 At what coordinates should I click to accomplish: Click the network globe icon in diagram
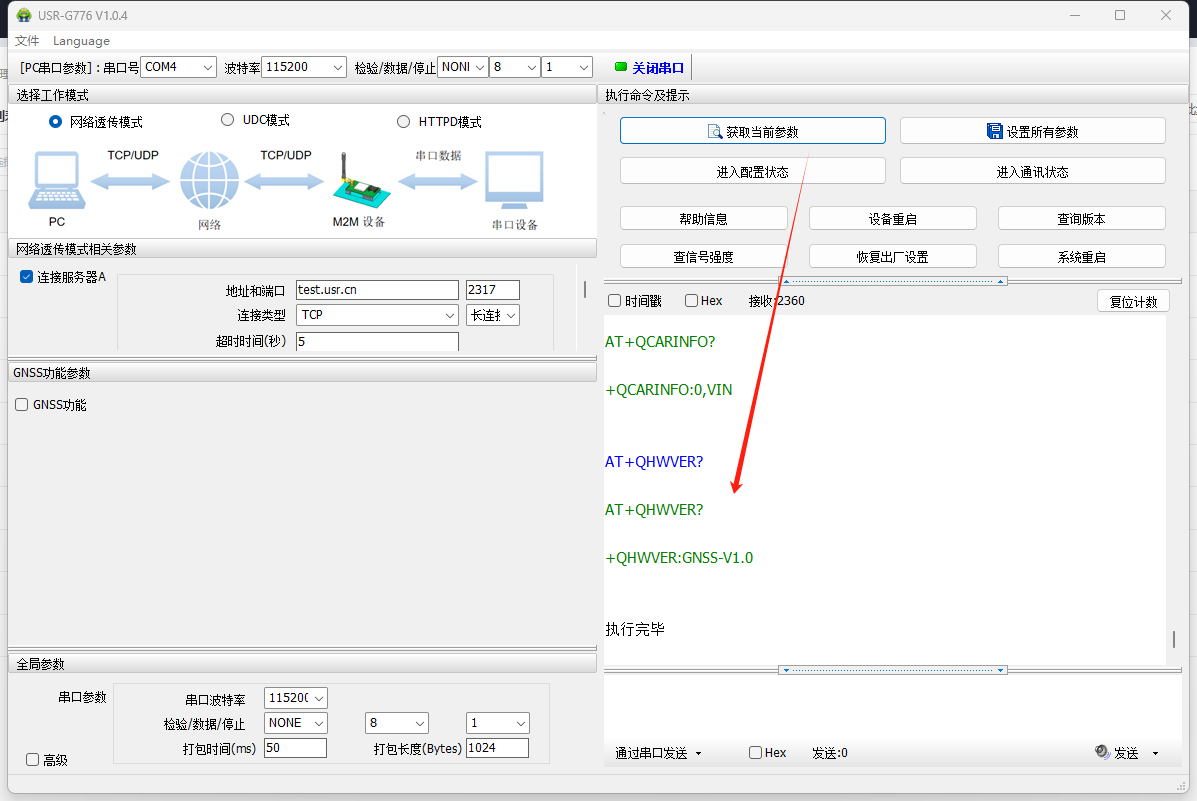209,181
